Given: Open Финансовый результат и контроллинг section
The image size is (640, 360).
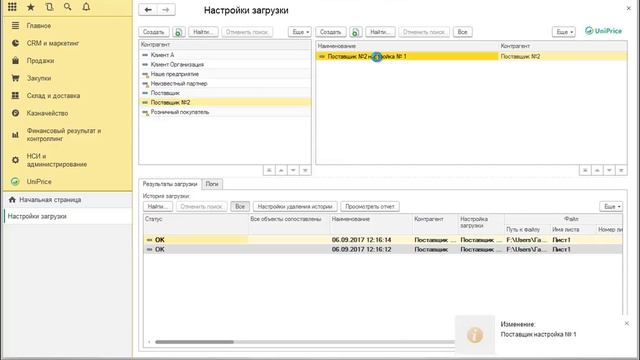Looking at the screenshot, I should click(64, 135).
